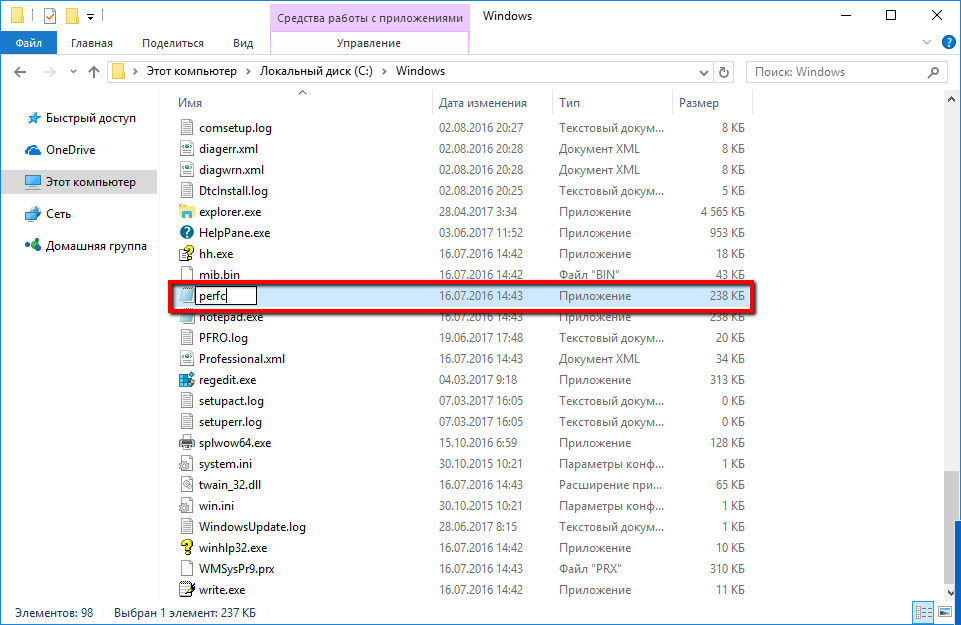Image resolution: width=961 pixels, height=625 pixels.
Task: Open the quick access toolbar customize dropdown
Action: (90, 17)
